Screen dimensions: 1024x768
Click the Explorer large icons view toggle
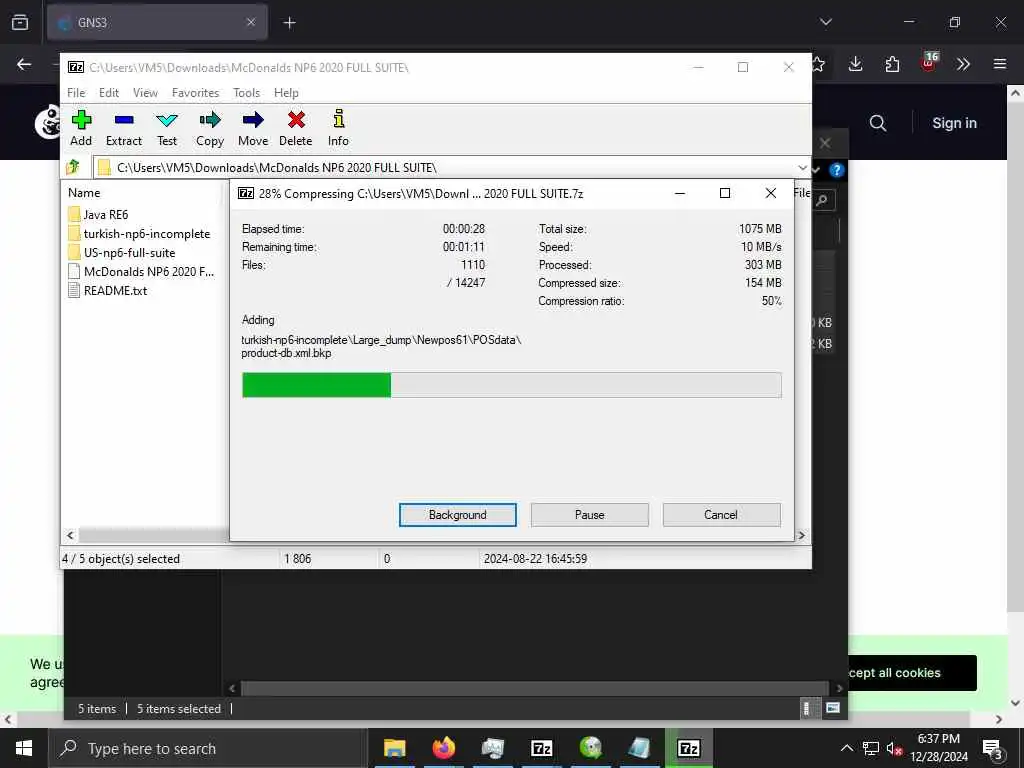[833, 708]
